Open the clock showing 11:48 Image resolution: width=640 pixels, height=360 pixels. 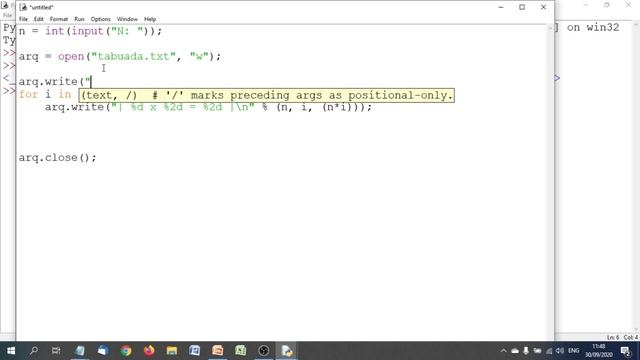[x=599, y=351]
